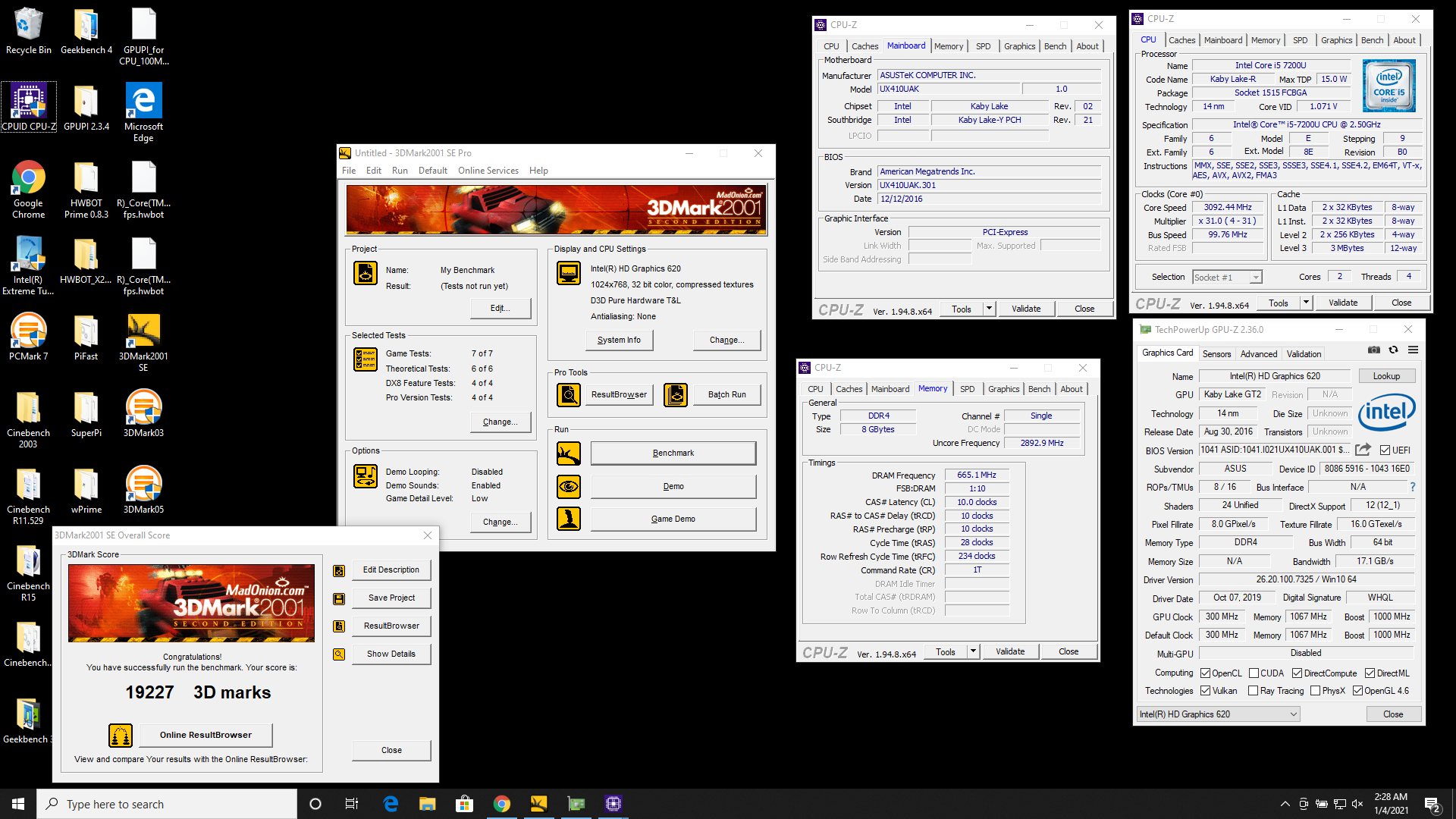The height and width of the screenshot is (819, 1456).
Task: Click the Bus Interface question mark in GPU-Z
Action: click(x=1413, y=487)
